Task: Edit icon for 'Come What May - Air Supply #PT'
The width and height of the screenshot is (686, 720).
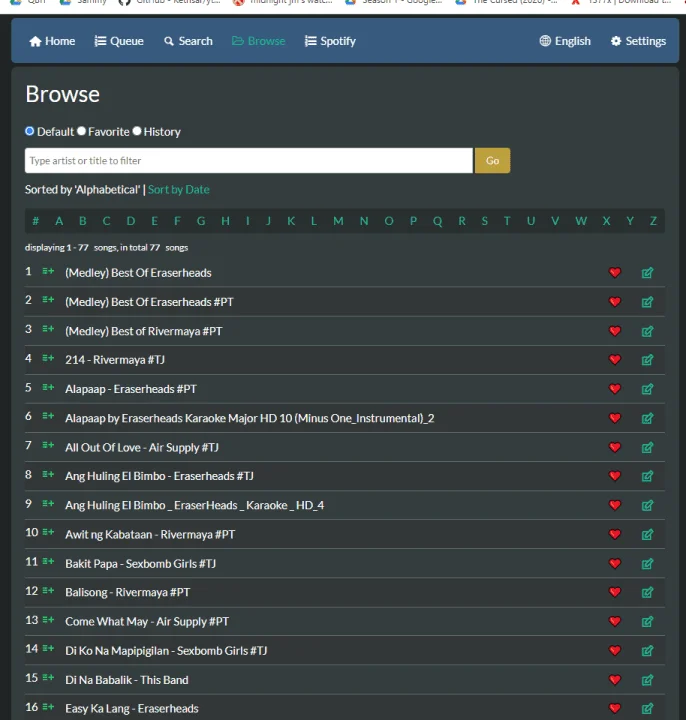Action: tap(647, 622)
